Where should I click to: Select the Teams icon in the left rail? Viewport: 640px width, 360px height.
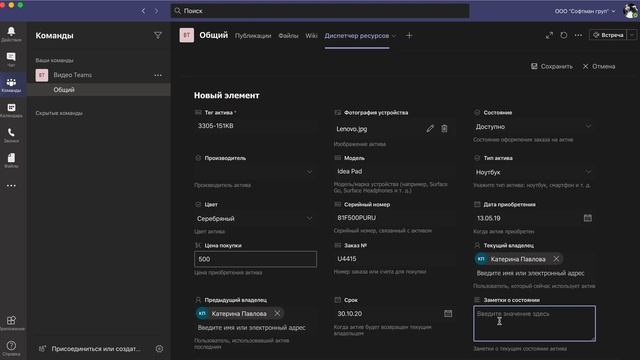point(11,84)
